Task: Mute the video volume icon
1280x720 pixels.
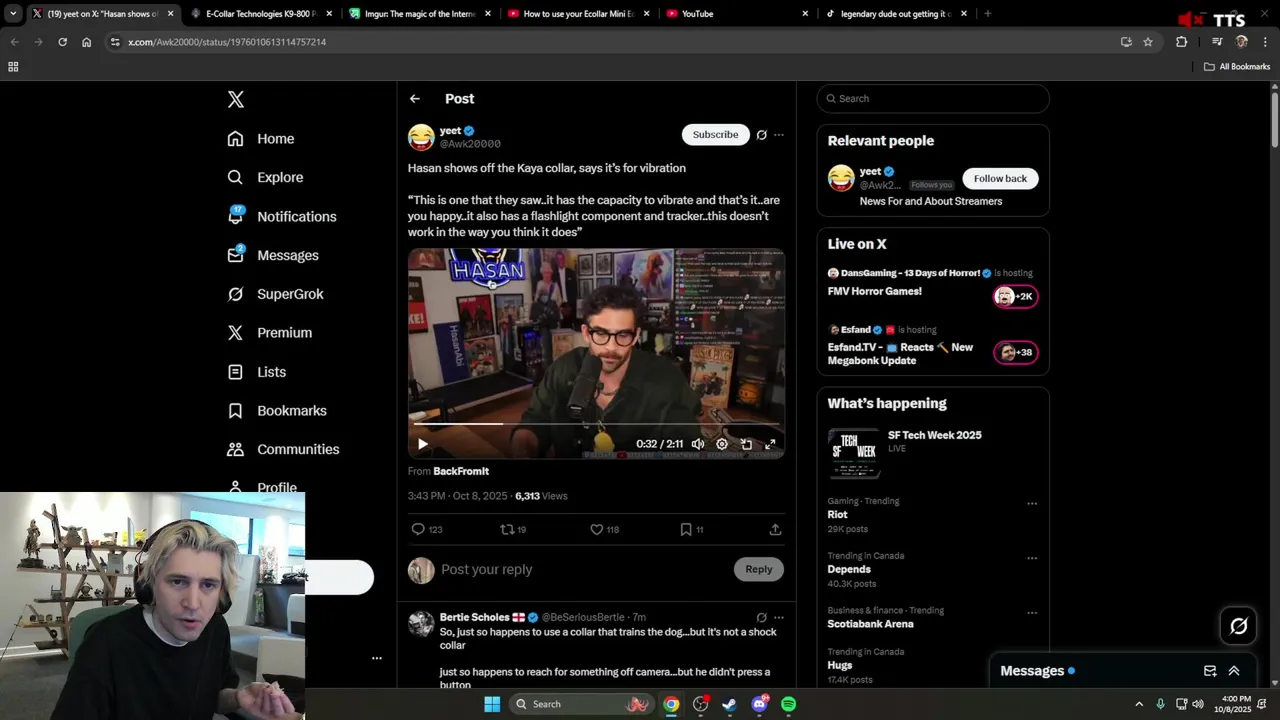Action: [x=698, y=444]
